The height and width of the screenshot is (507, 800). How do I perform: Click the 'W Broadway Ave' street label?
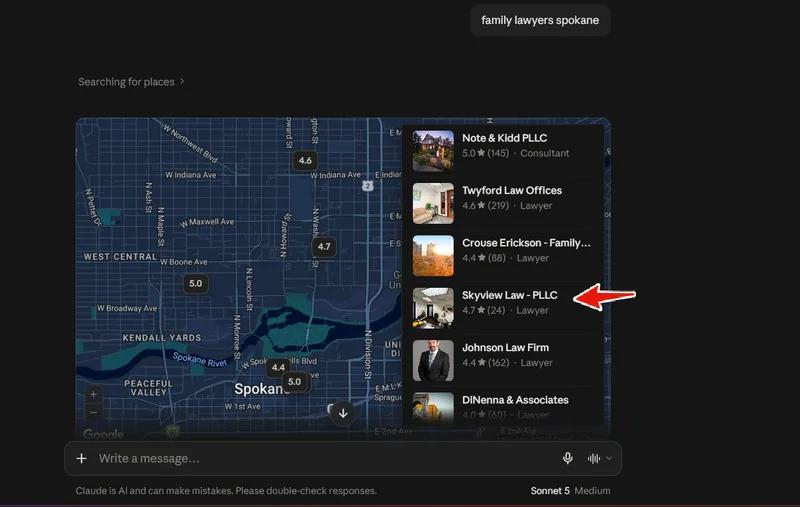[127, 308]
